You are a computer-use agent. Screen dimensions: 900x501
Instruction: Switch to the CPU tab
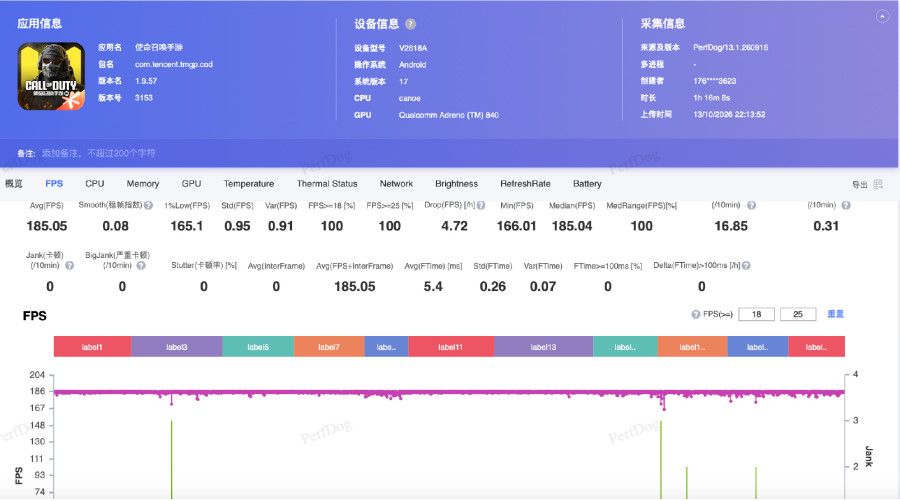point(95,184)
